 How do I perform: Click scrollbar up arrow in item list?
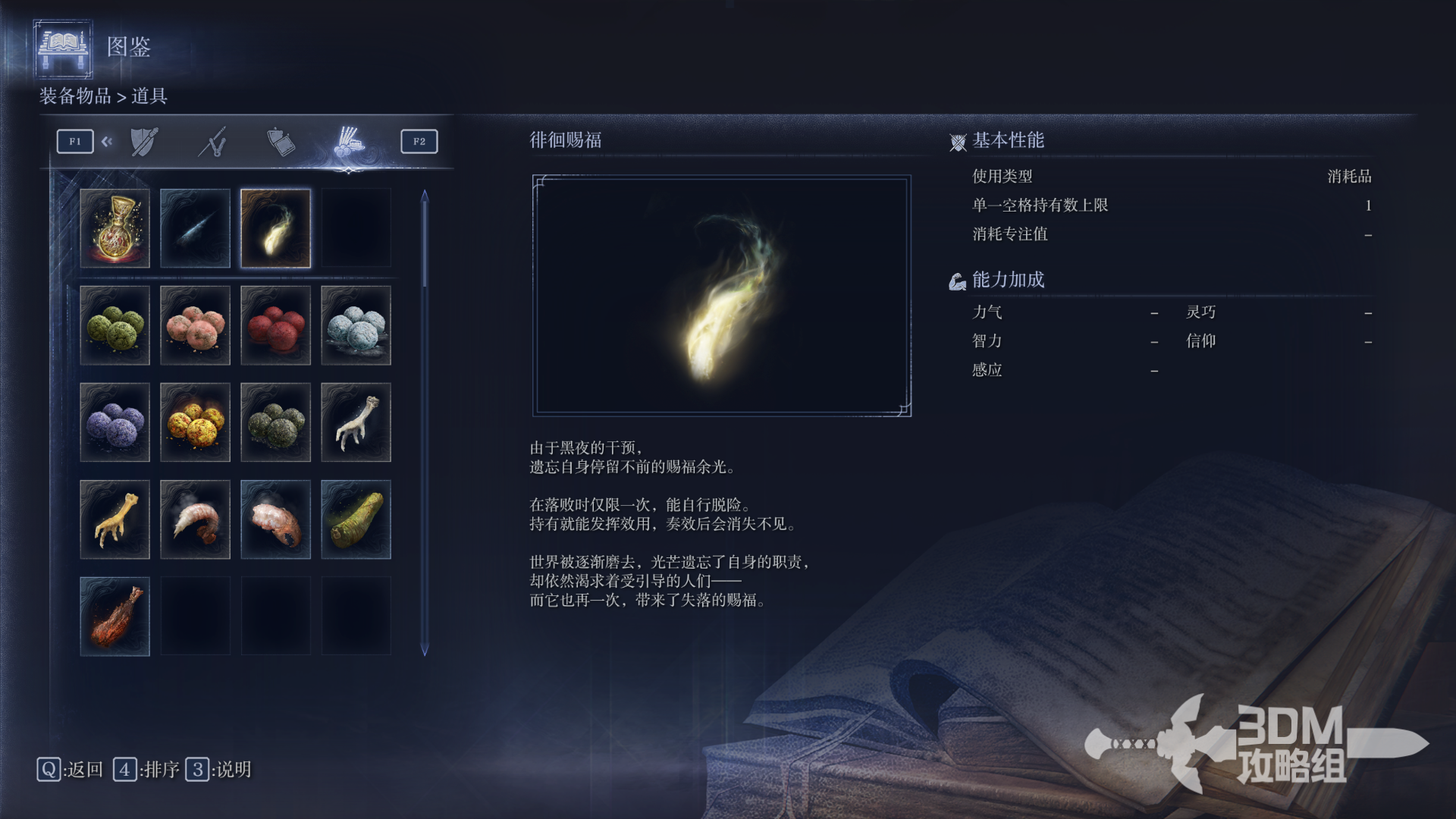coord(425,196)
